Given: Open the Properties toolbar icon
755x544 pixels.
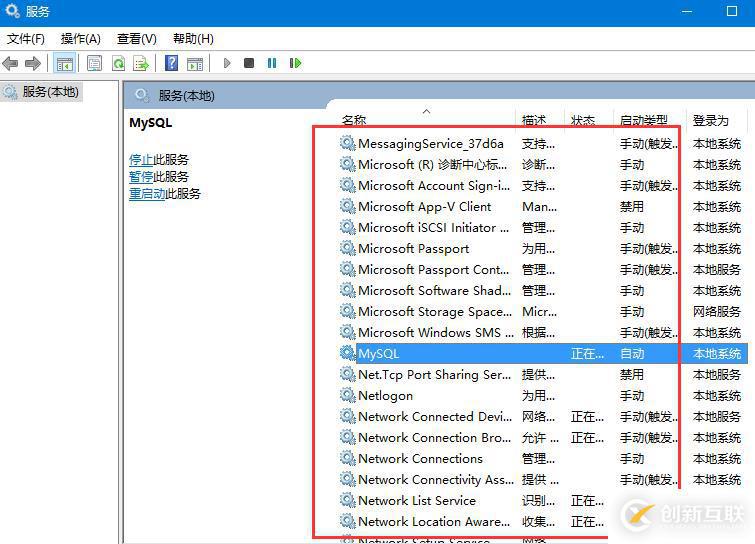Looking at the screenshot, I should (94, 63).
